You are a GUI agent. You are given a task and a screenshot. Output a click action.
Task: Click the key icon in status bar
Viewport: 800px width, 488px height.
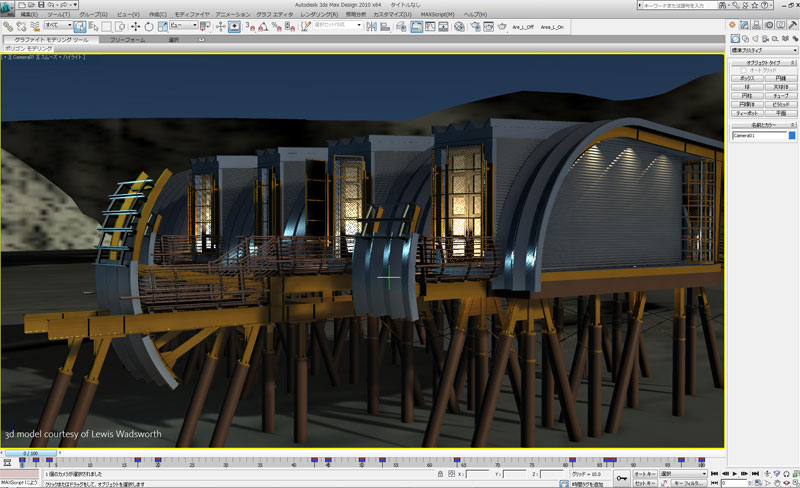pos(622,478)
